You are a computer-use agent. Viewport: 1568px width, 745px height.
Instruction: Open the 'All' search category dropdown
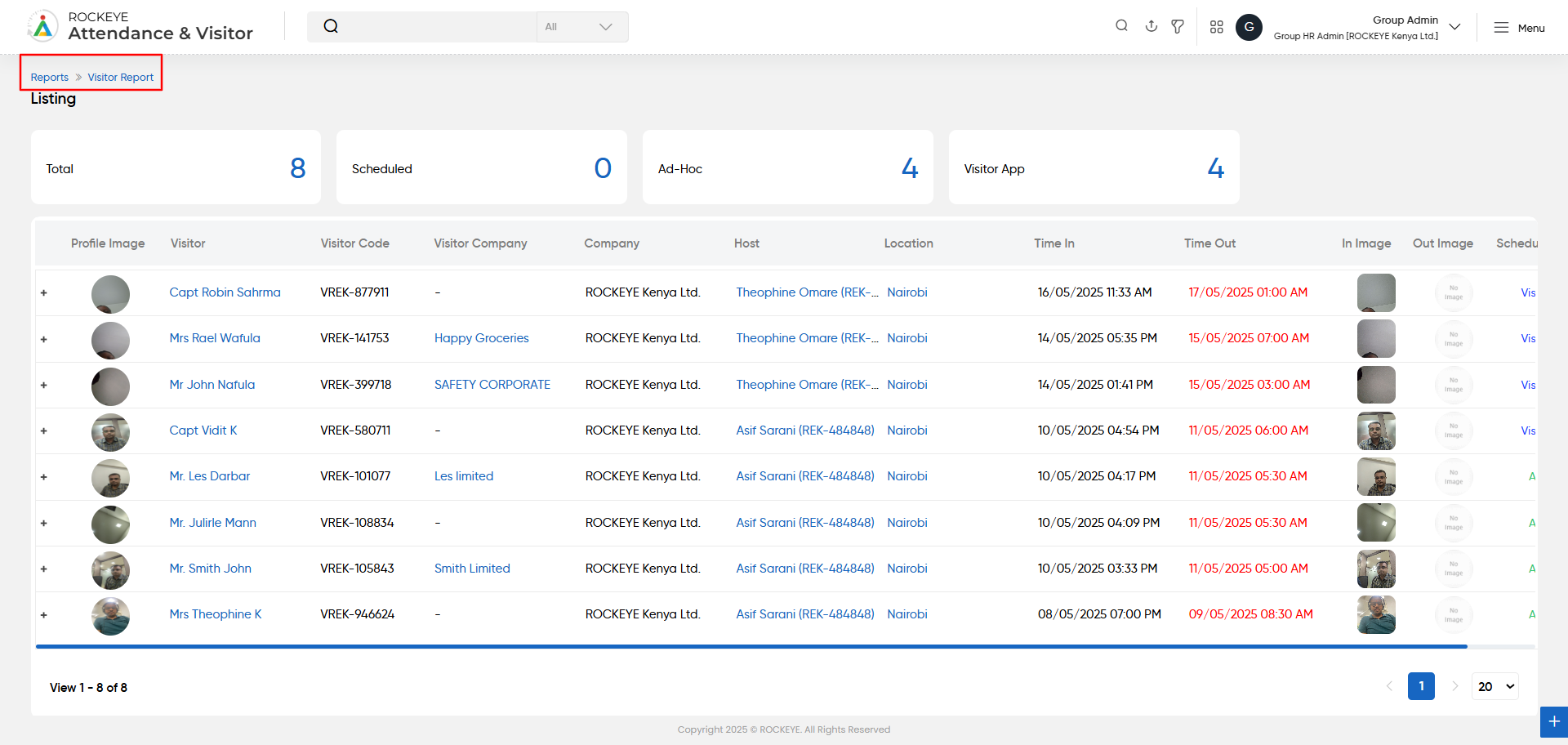(x=582, y=27)
